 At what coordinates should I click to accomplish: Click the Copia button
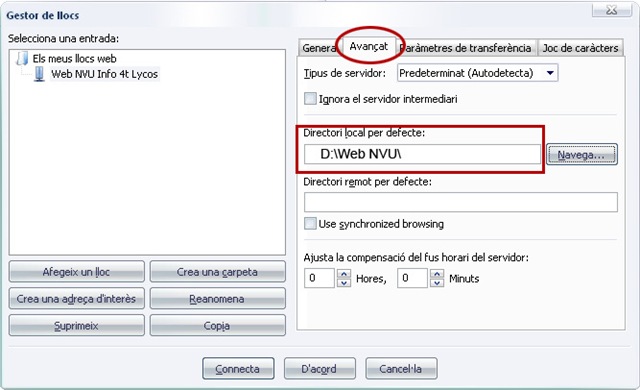click(218, 326)
